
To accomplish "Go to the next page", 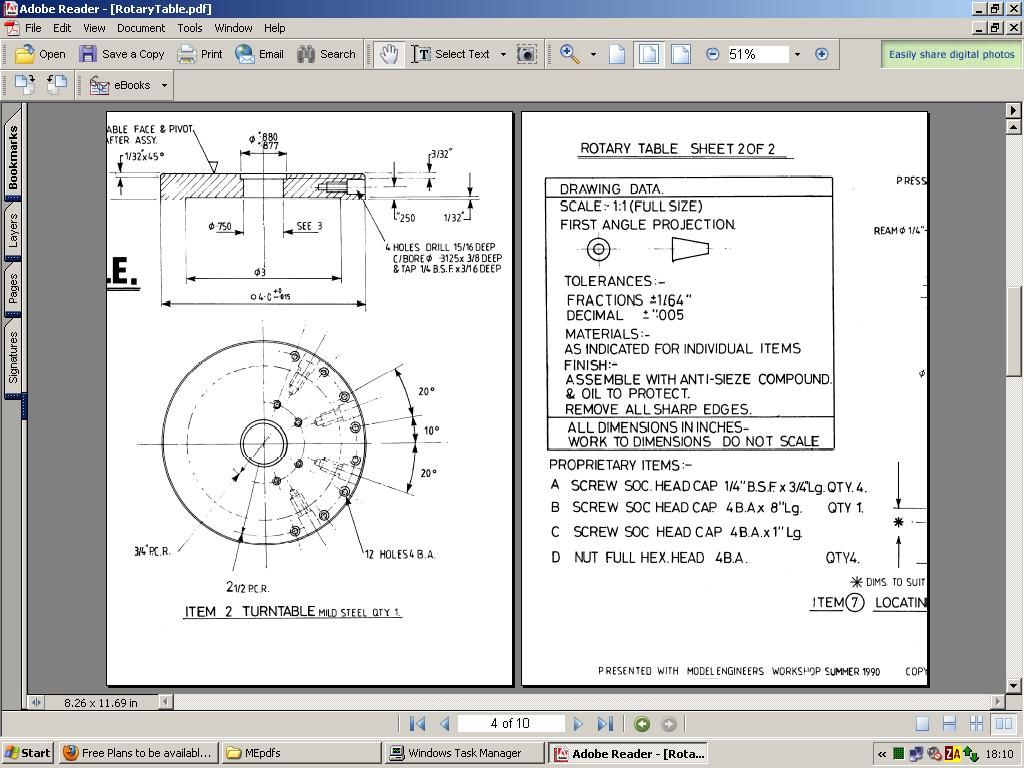I will (x=578, y=724).
